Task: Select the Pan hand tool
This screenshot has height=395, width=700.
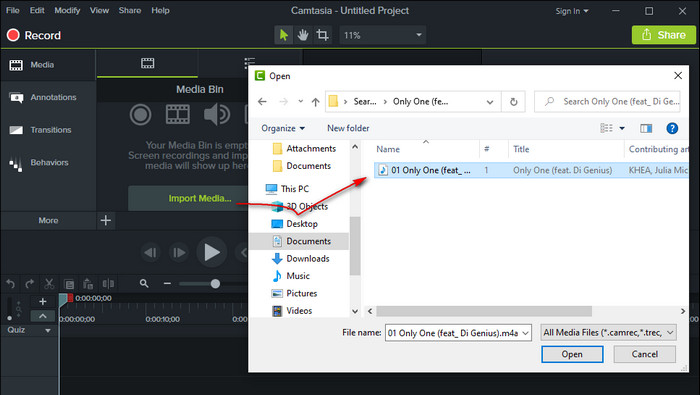Action: coord(303,35)
